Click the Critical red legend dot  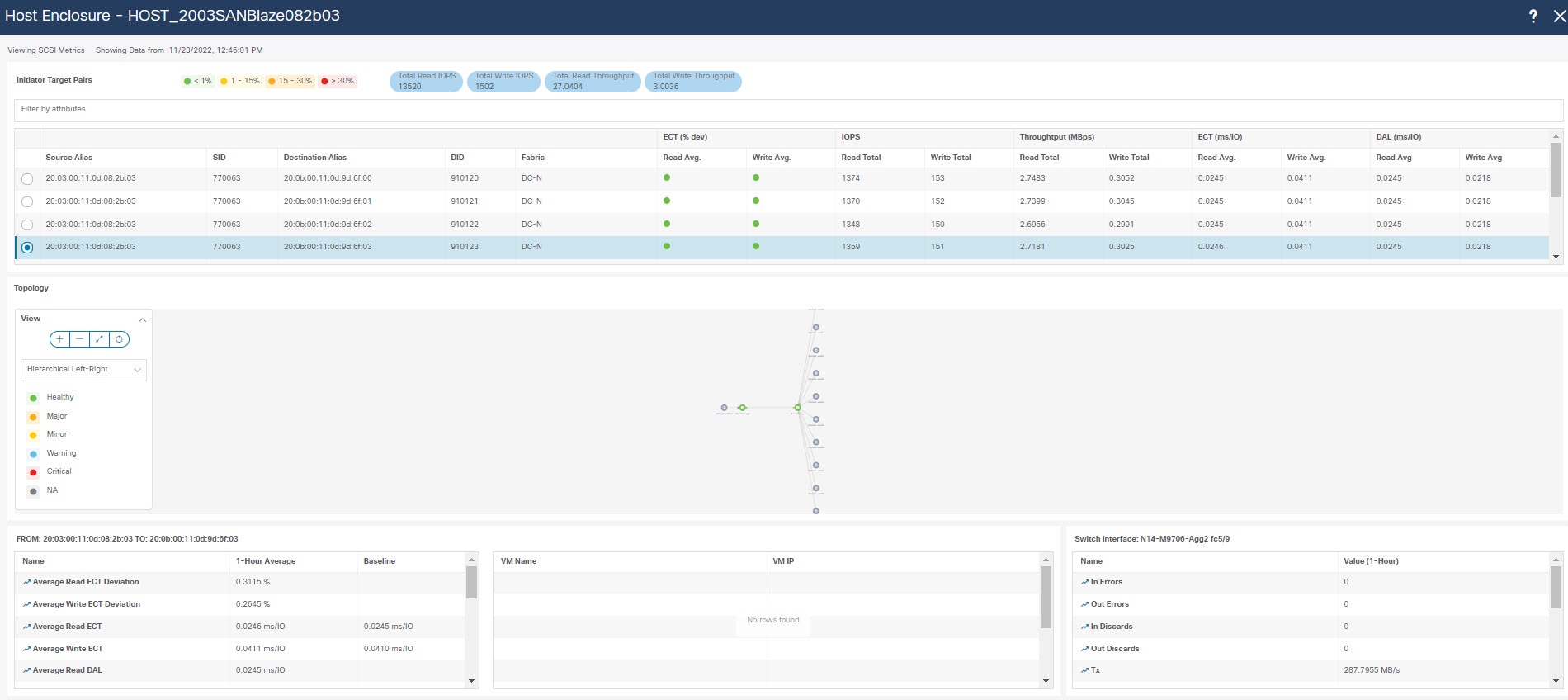tap(33, 472)
